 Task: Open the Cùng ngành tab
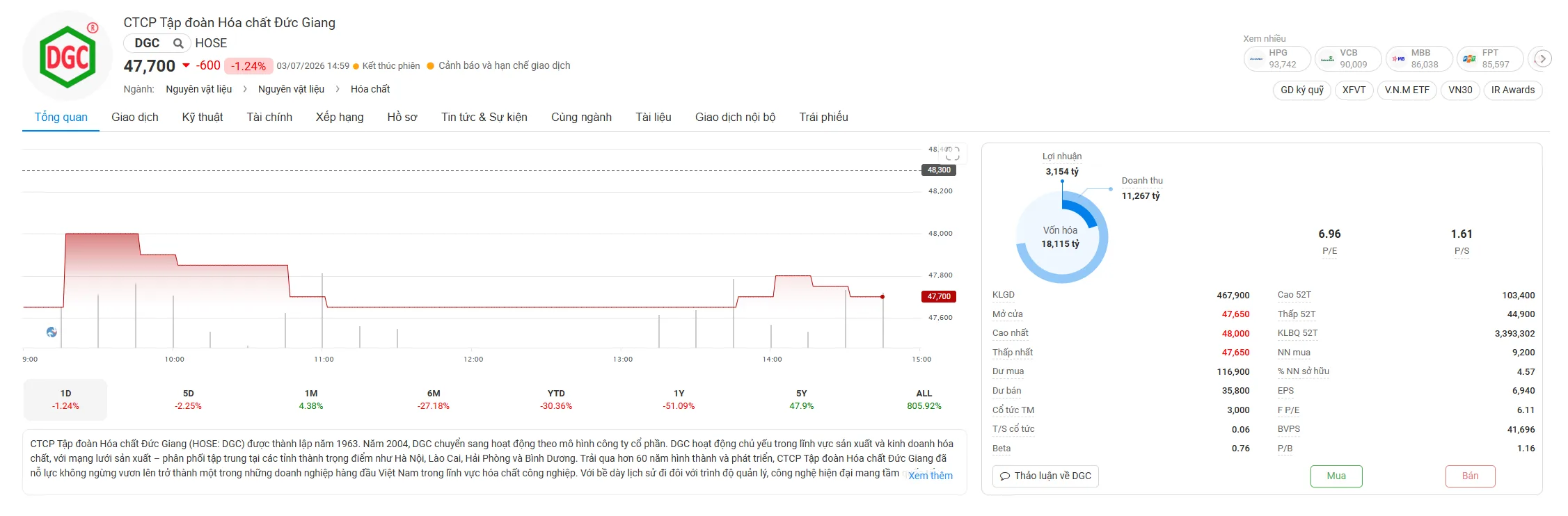click(581, 117)
